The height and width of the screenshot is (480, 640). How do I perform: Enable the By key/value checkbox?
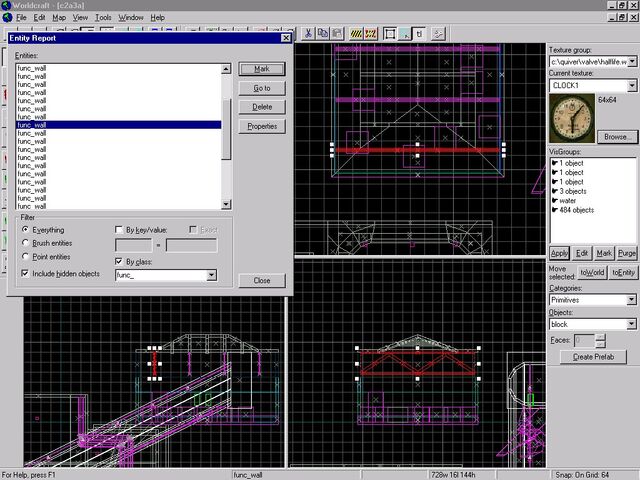click(119, 230)
